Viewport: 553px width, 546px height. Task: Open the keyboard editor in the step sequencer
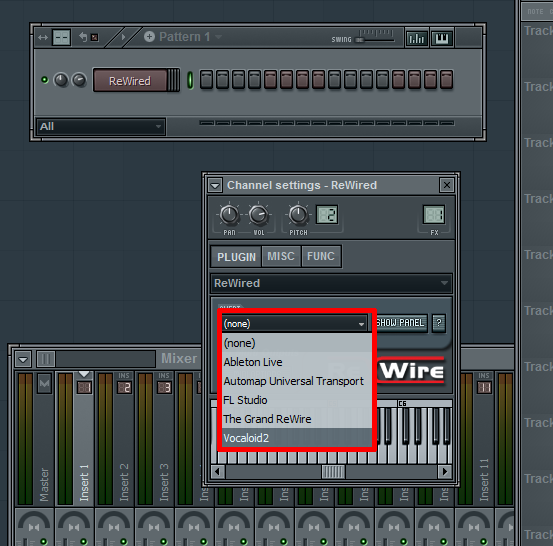click(442, 37)
